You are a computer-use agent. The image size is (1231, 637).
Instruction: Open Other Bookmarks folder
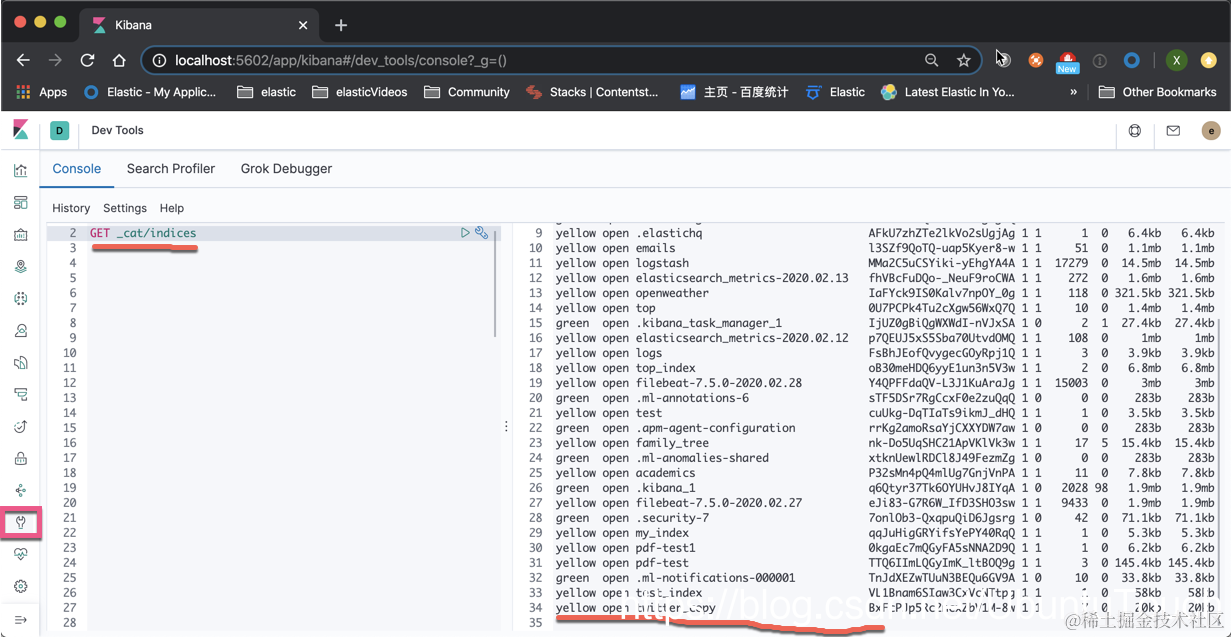1157,92
